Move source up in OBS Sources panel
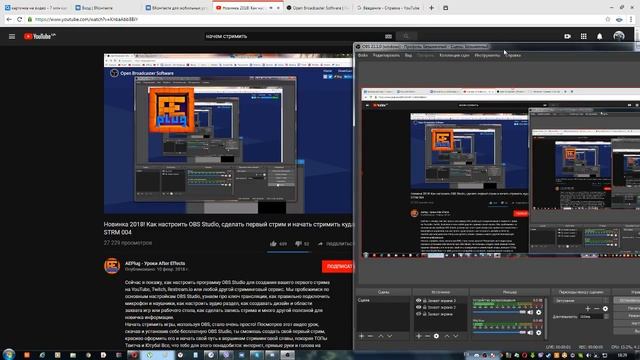The height and width of the screenshot is (360, 640). tap(447, 336)
